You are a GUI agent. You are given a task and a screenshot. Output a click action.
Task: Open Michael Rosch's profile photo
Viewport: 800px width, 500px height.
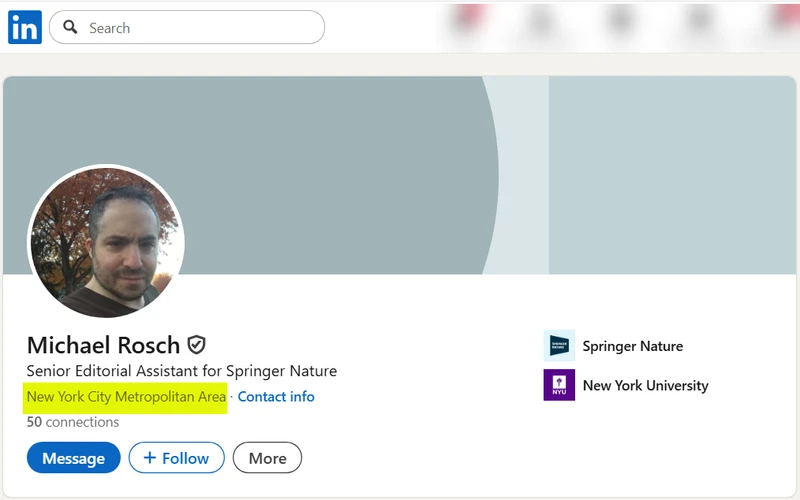106,241
